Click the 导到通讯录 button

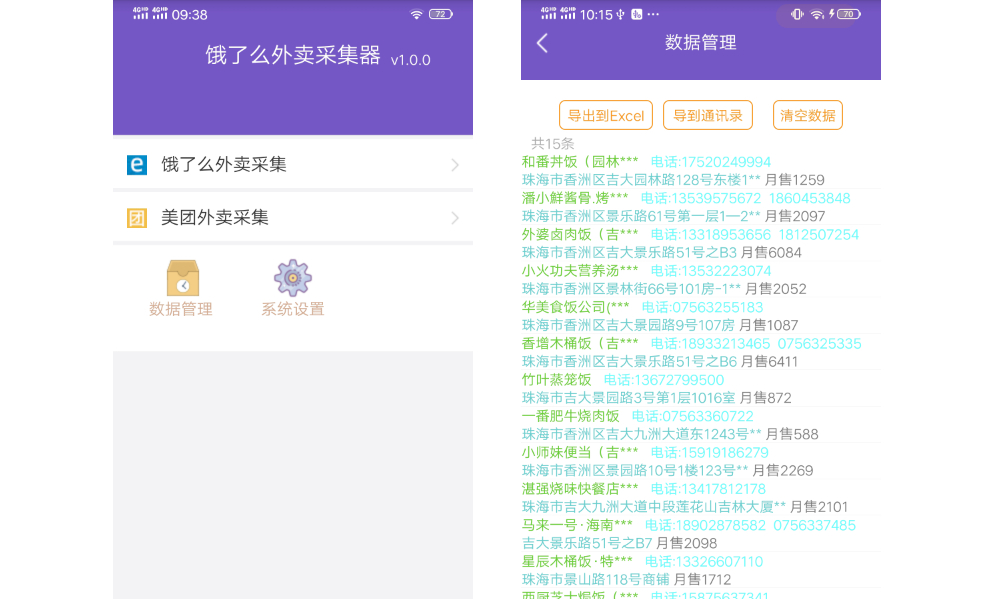[x=707, y=115]
